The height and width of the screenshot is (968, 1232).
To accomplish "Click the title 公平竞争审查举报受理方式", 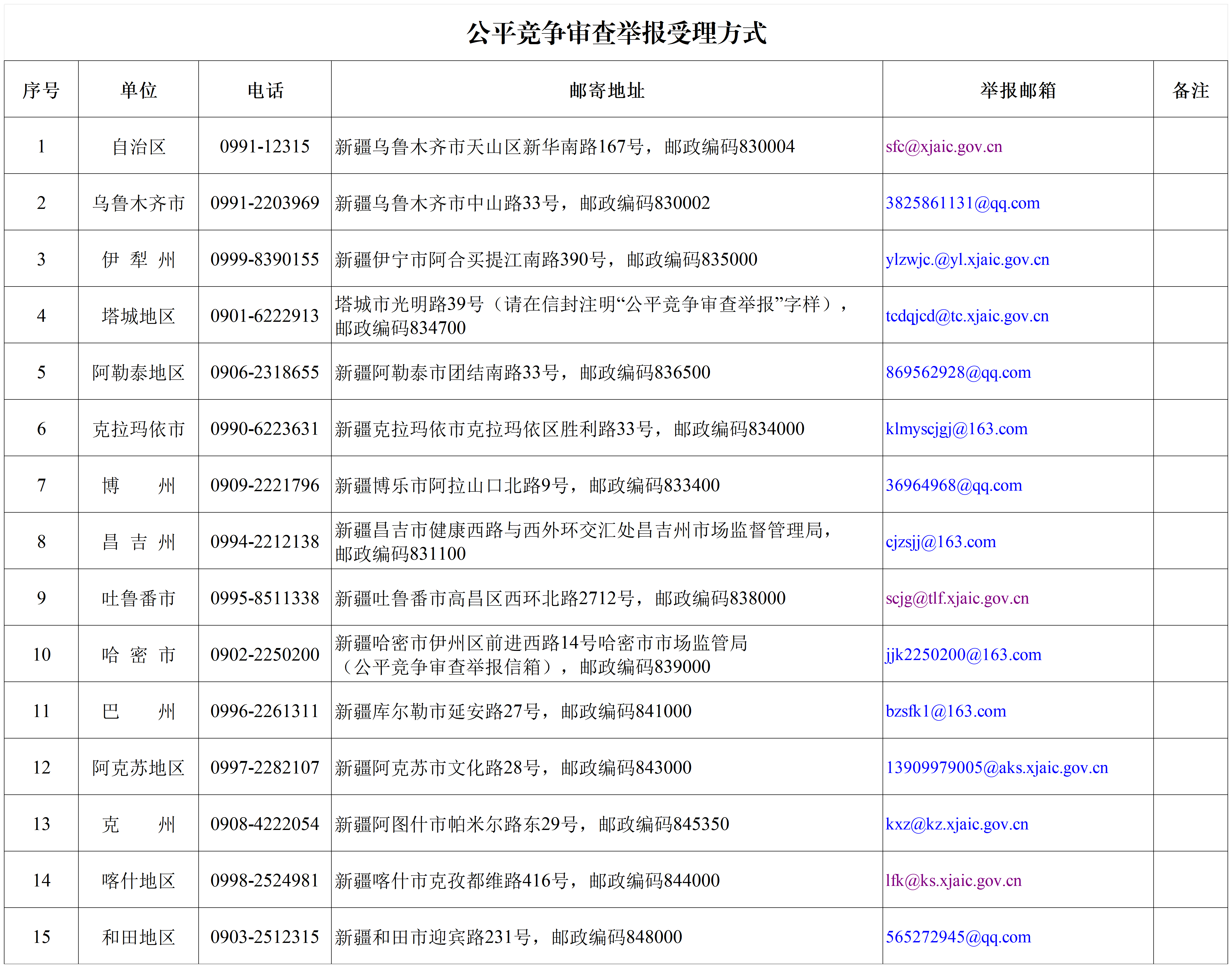I will (x=616, y=33).
